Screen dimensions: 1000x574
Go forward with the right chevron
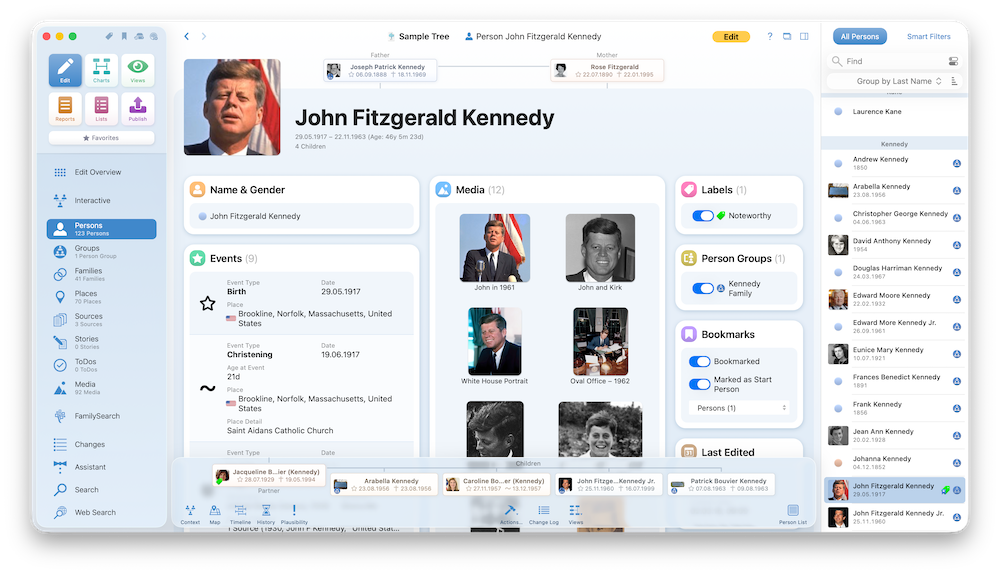click(x=203, y=36)
